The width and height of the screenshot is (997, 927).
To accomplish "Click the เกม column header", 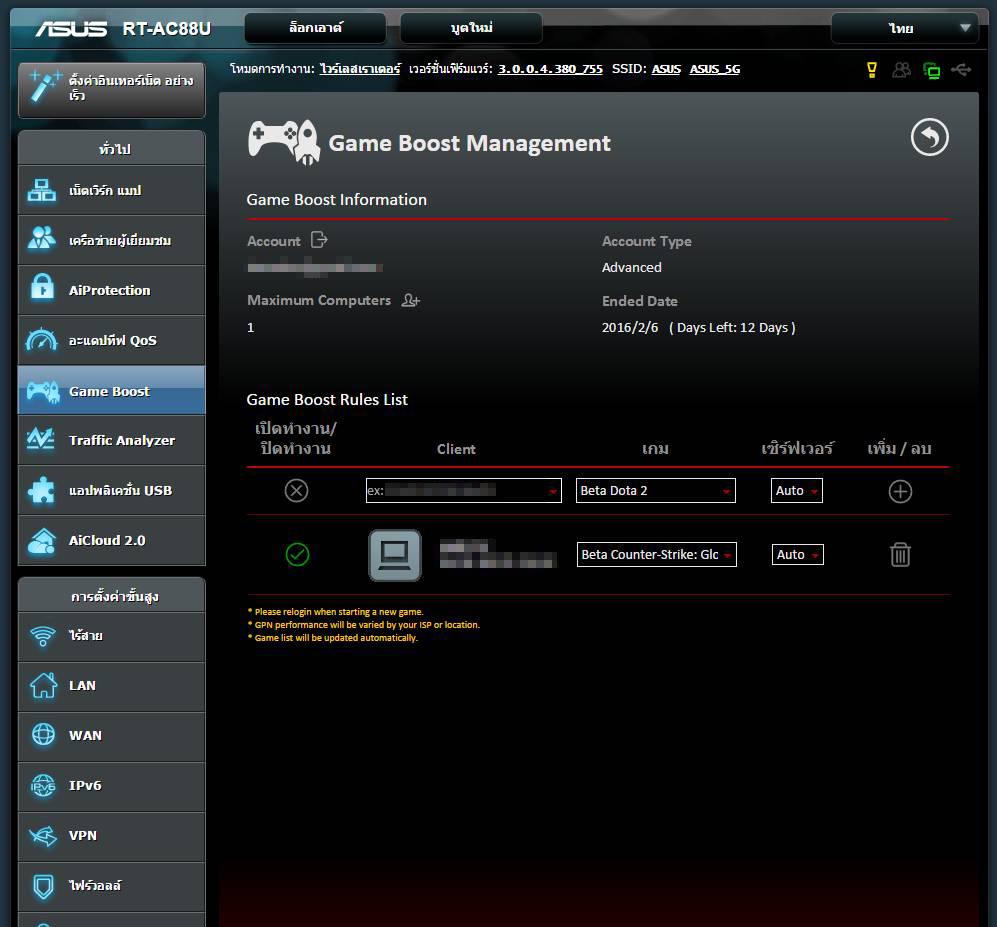I will click(655, 449).
